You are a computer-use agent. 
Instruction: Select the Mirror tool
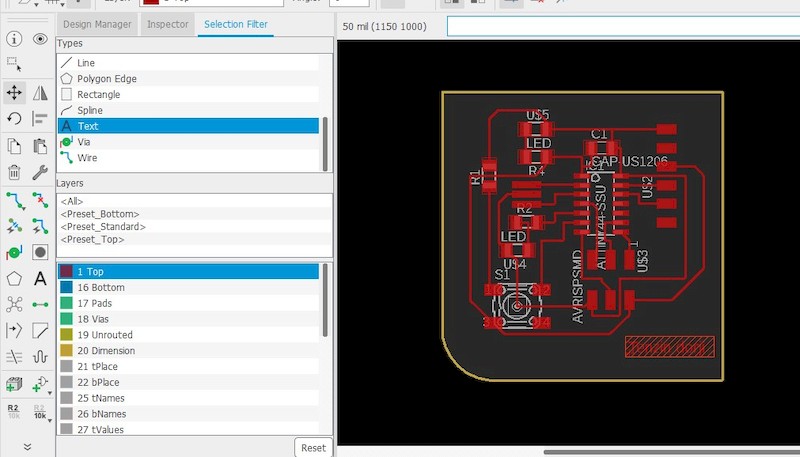(40, 92)
